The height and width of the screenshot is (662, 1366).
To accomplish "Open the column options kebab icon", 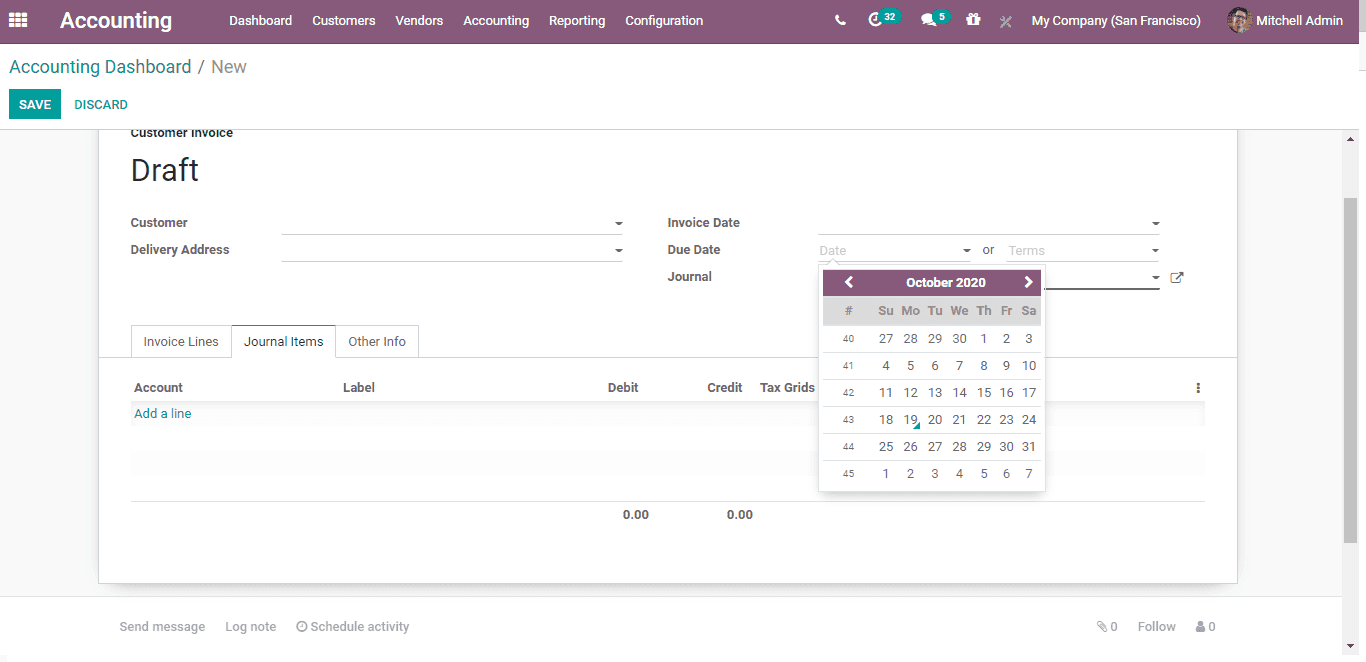I will 1198,388.
